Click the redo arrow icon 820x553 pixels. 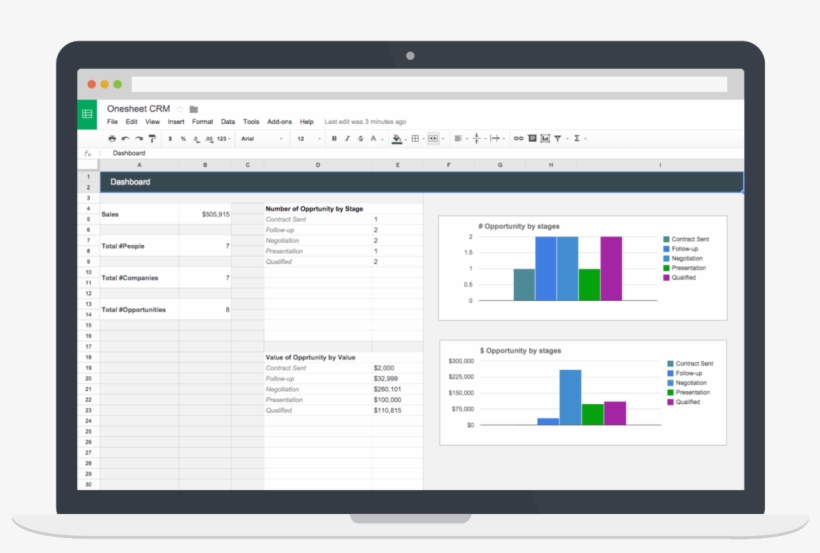[139, 139]
